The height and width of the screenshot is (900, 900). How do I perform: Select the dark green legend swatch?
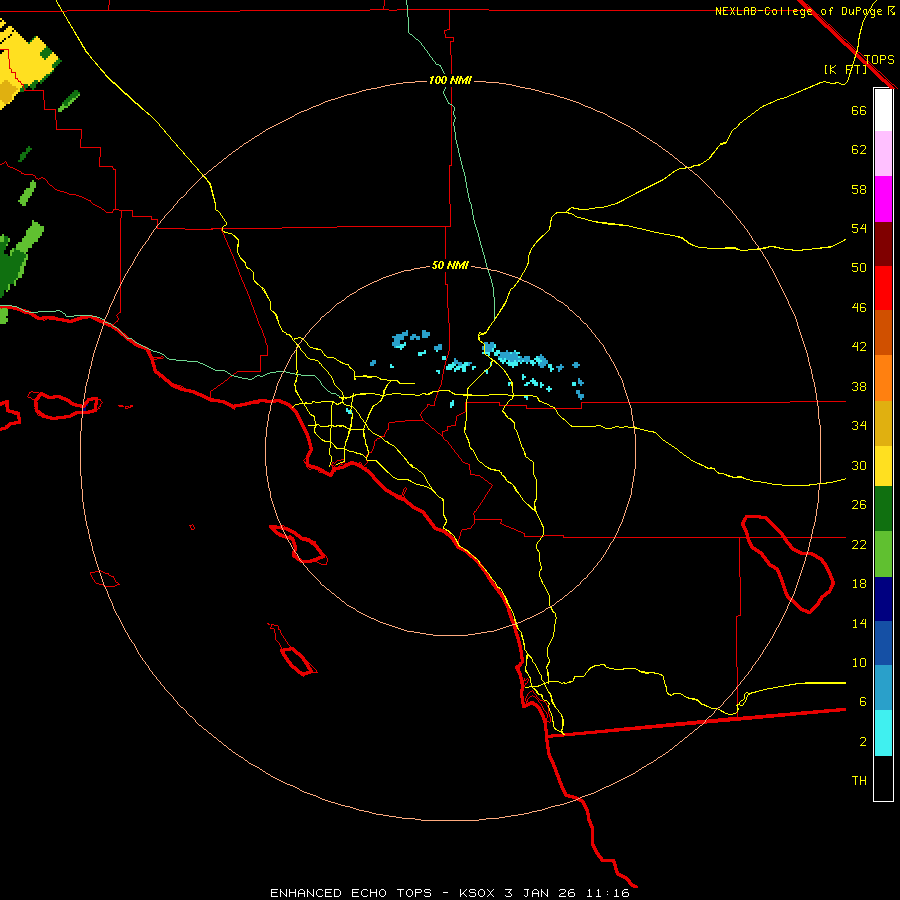point(883,509)
